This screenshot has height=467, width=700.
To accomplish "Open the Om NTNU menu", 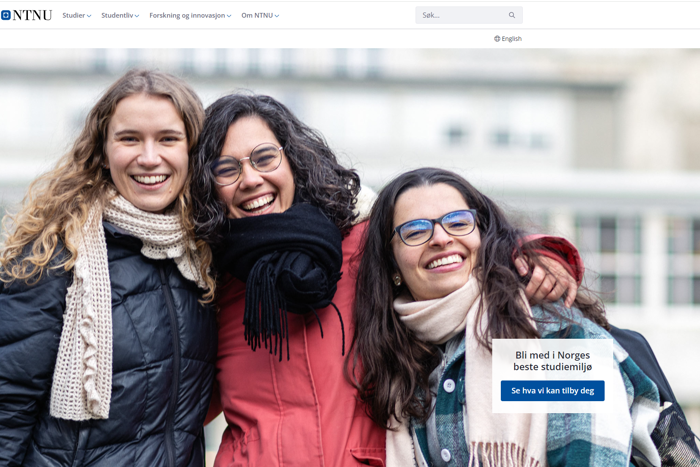I will pos(260,15).
